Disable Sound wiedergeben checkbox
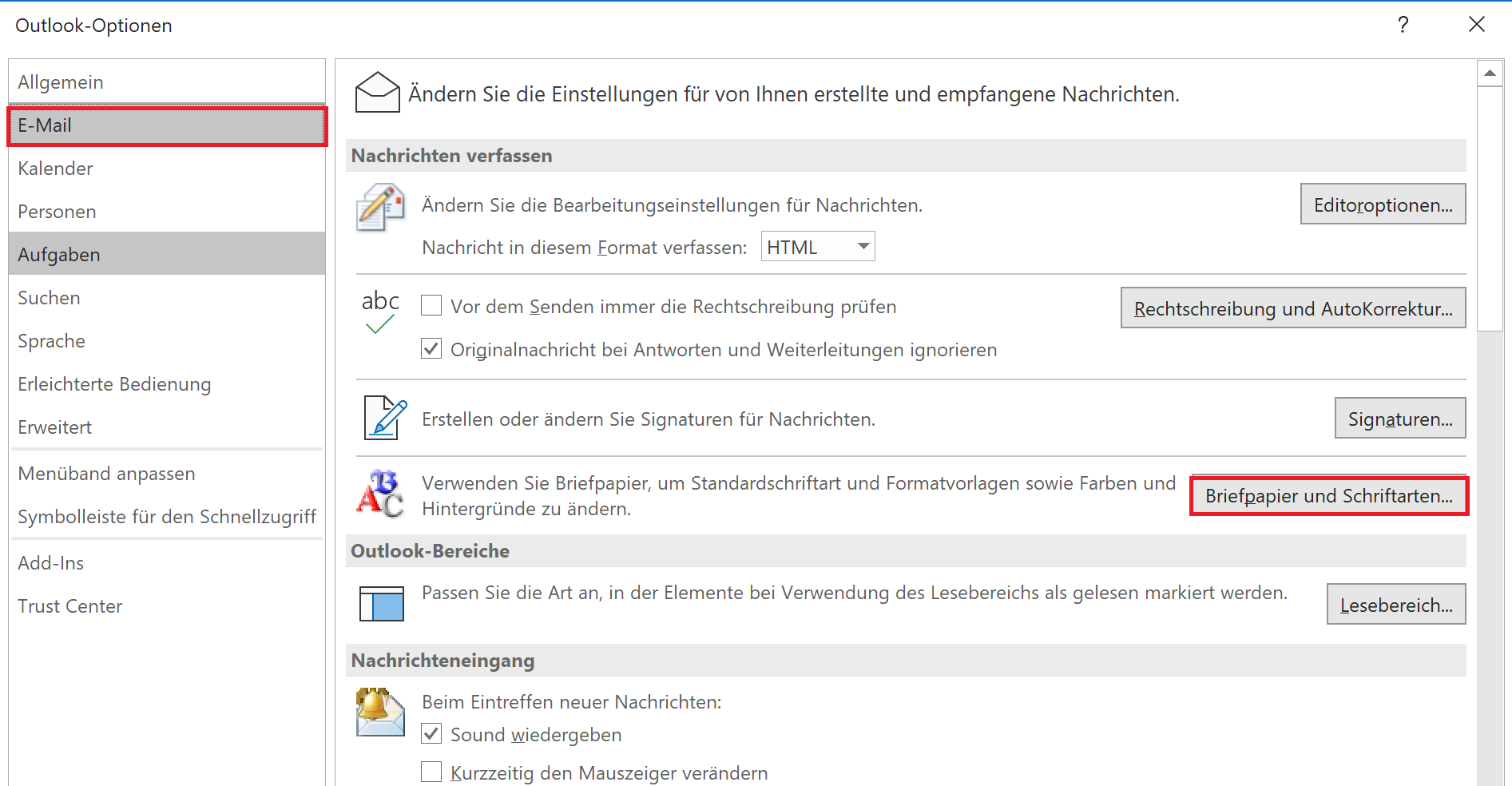Screen dimensions: 1512x786 [431, 734]
